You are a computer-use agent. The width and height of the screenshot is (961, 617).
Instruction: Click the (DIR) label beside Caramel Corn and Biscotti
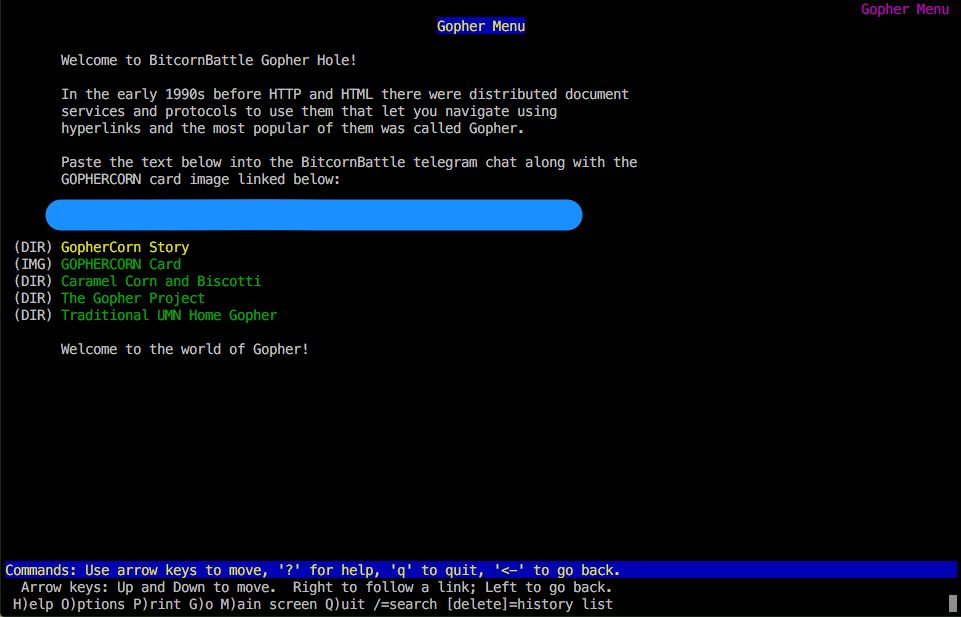click(32, 281)
